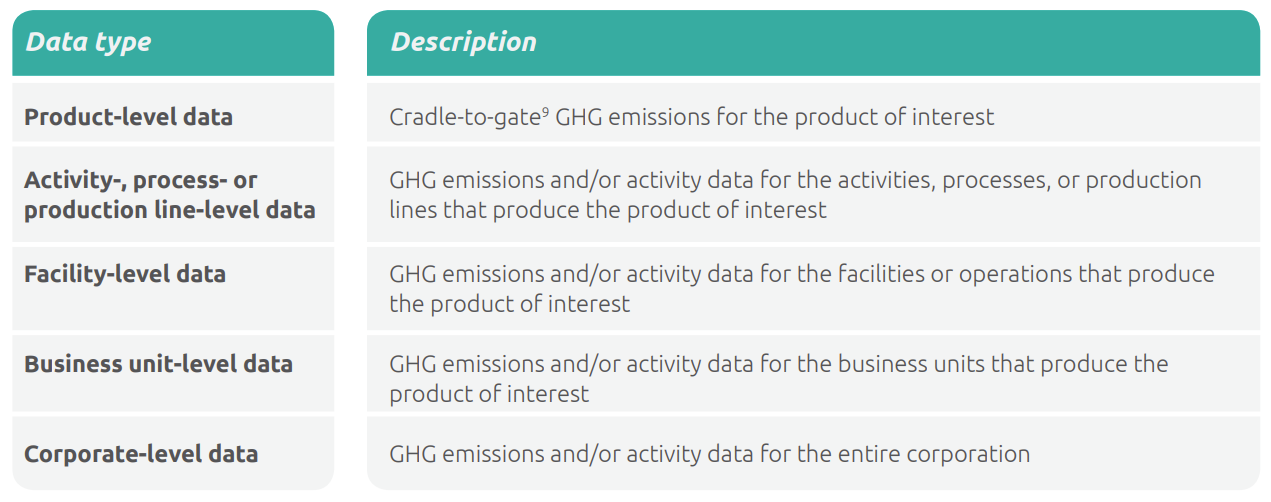The height and width of the screenshot is (502, 1271).
Task: Select the description mentioning facilities or operations
Action: [800, 288]
